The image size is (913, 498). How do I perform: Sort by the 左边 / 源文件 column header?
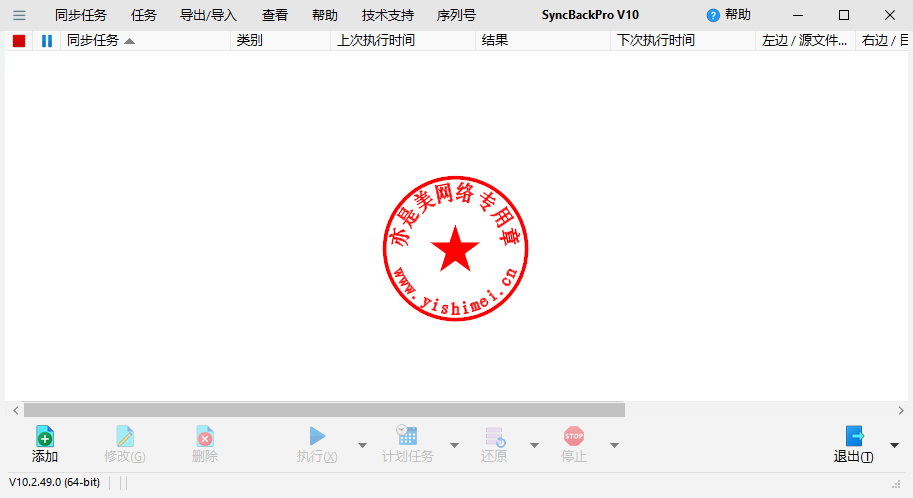pos(806,41)
